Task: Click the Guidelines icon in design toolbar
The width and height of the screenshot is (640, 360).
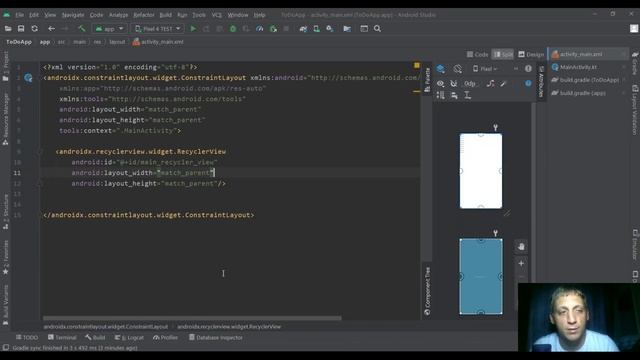Action: pyautogui.click(x=467, y=95)
